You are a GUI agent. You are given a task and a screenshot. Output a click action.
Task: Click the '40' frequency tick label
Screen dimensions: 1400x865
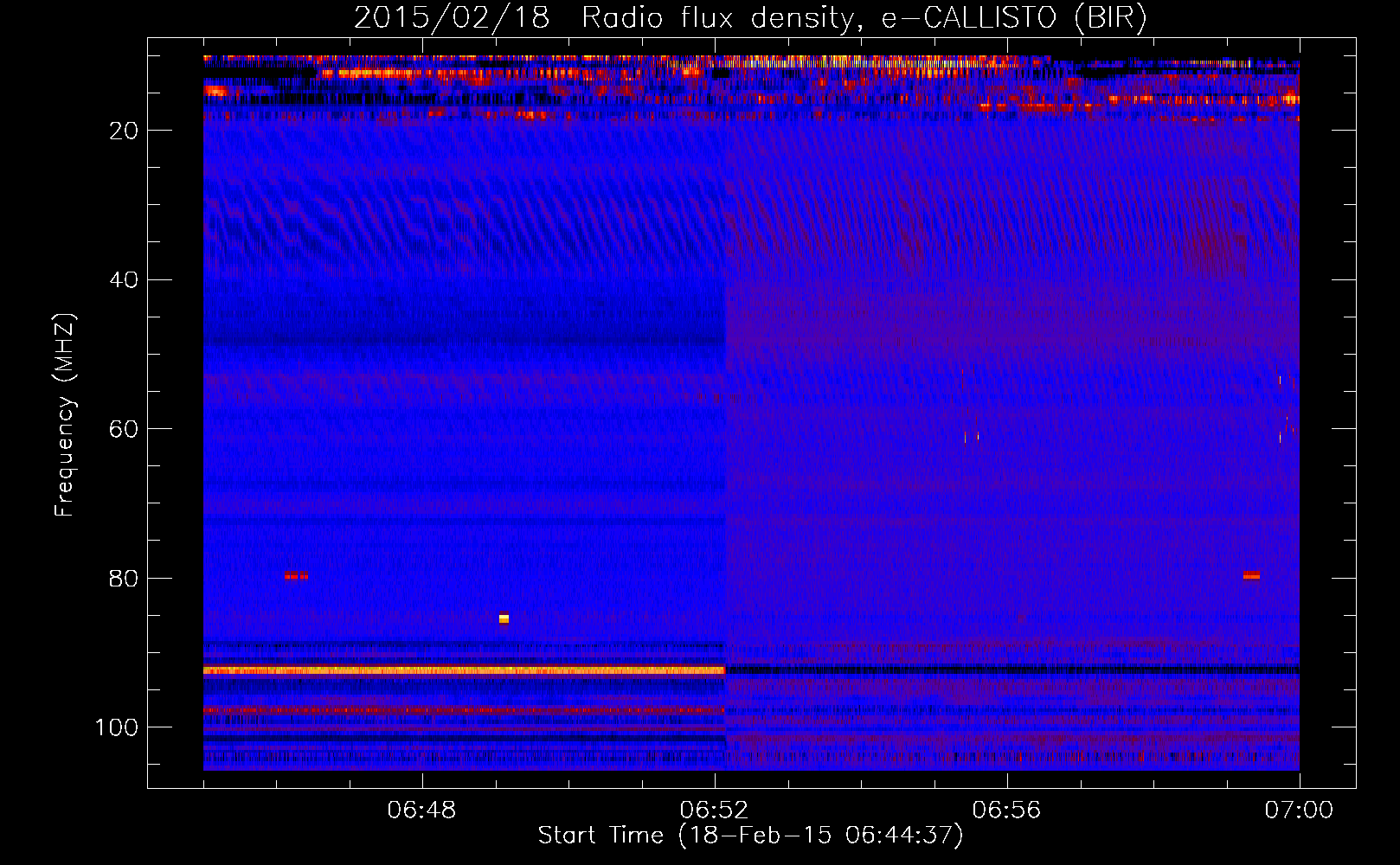click(x=125, y=280)
